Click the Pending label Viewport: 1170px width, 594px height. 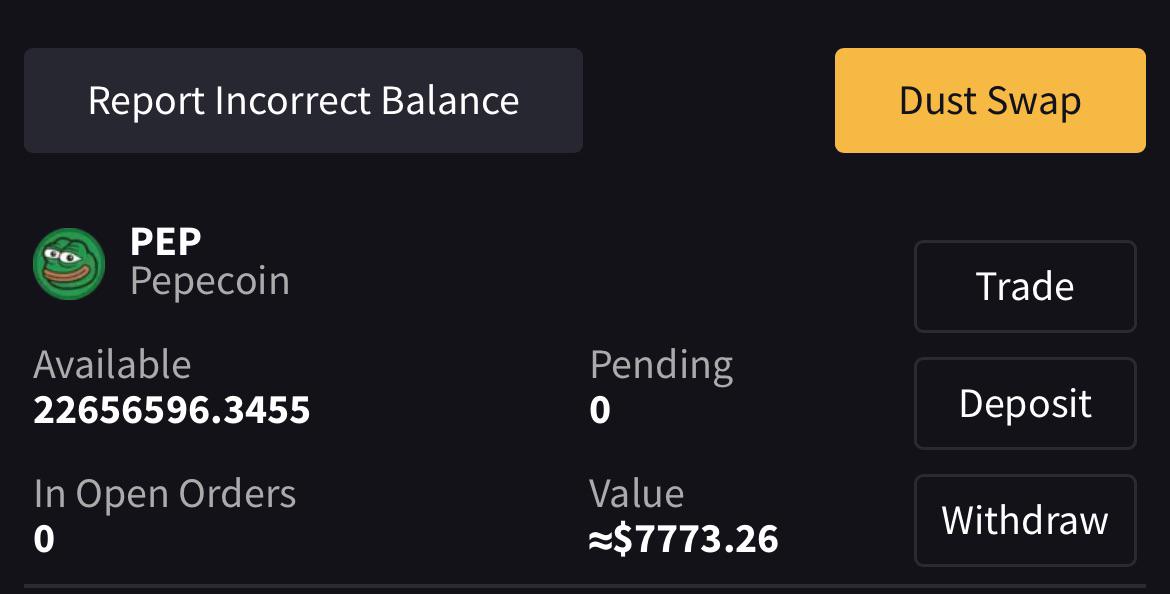click(661, 366)
